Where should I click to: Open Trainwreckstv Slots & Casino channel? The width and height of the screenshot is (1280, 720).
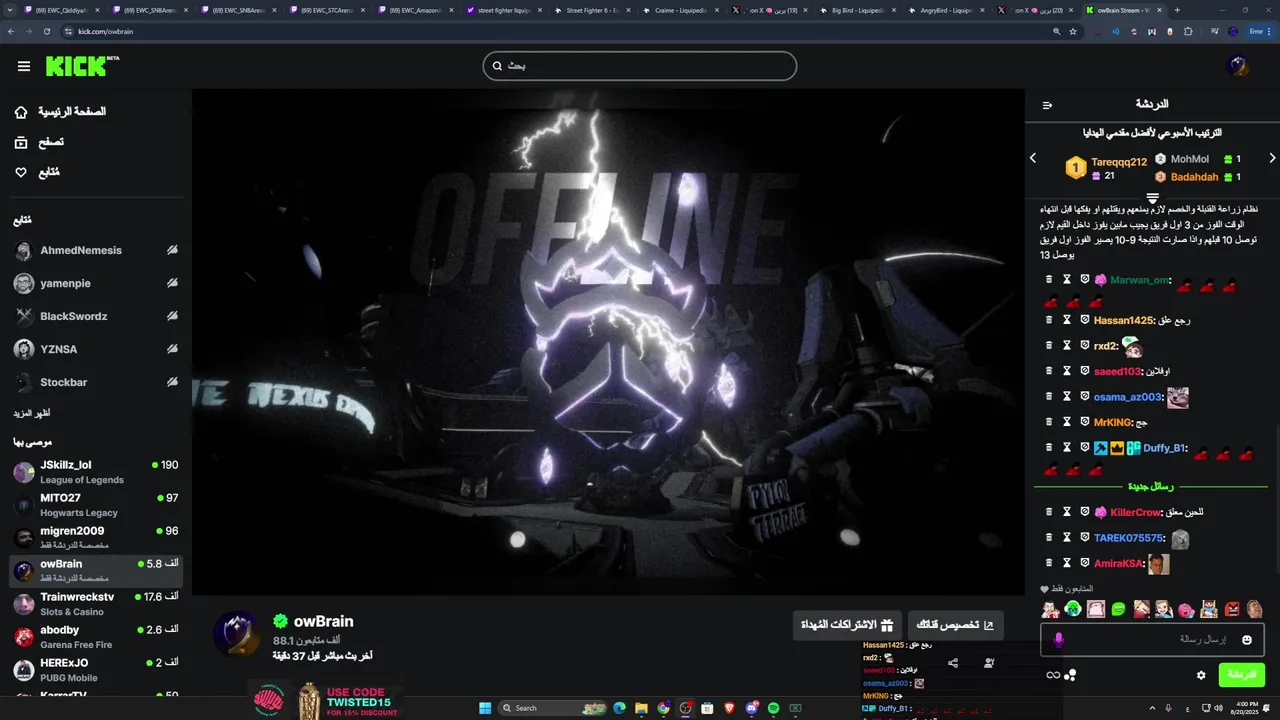96,604
